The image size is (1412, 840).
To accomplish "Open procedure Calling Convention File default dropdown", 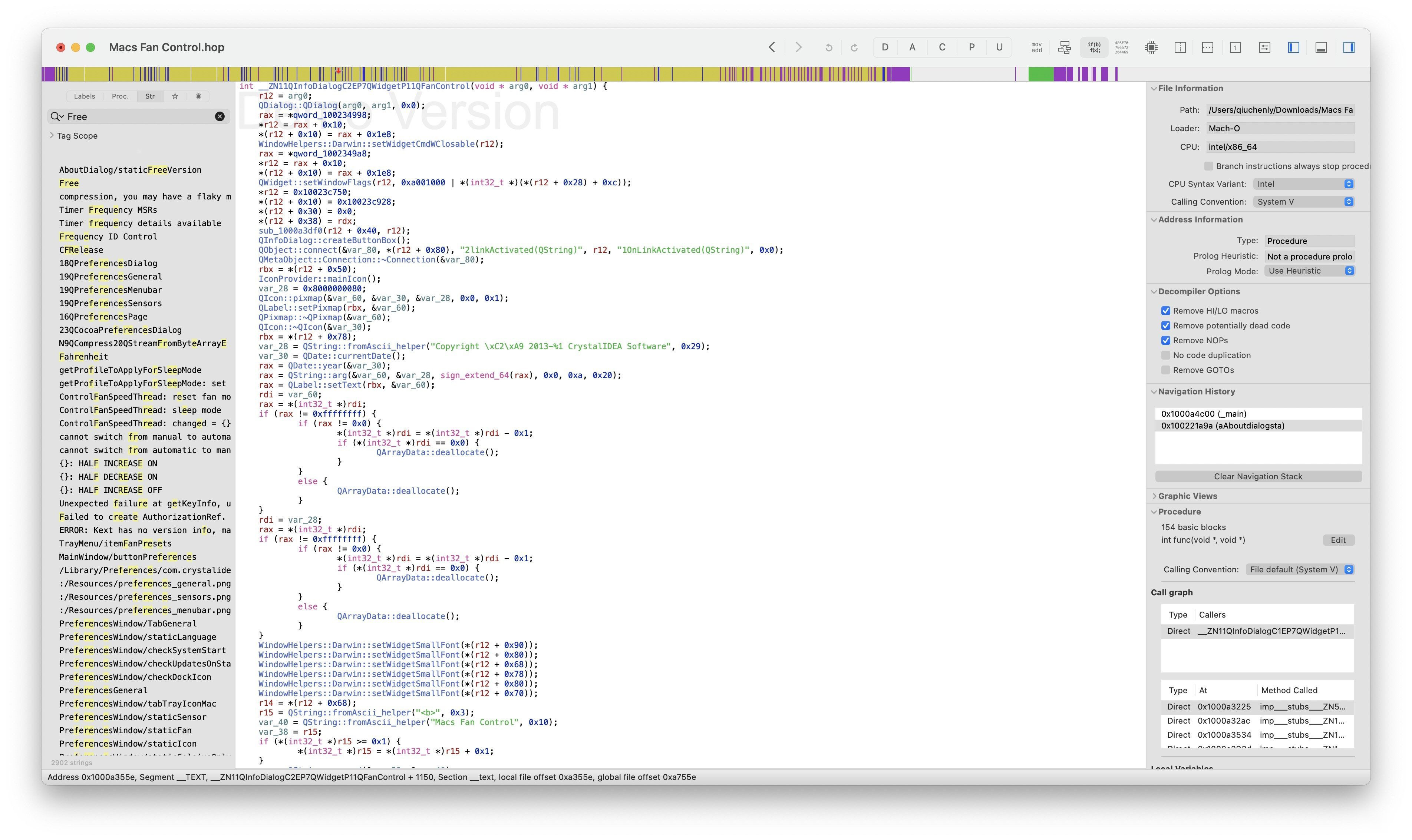I will tap(1300, 569).
